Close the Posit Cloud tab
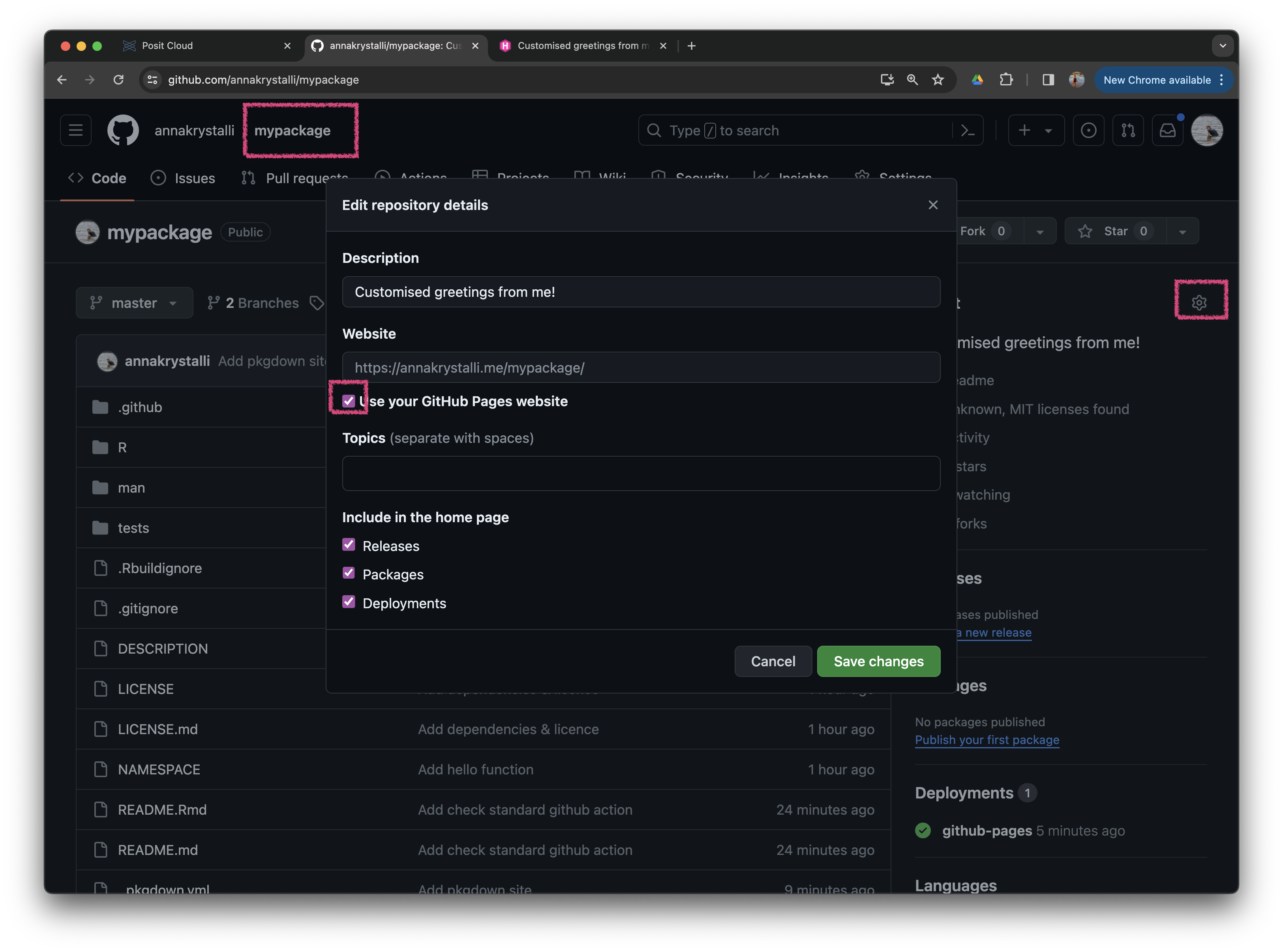1283x952 pixels. click(287, 45)
